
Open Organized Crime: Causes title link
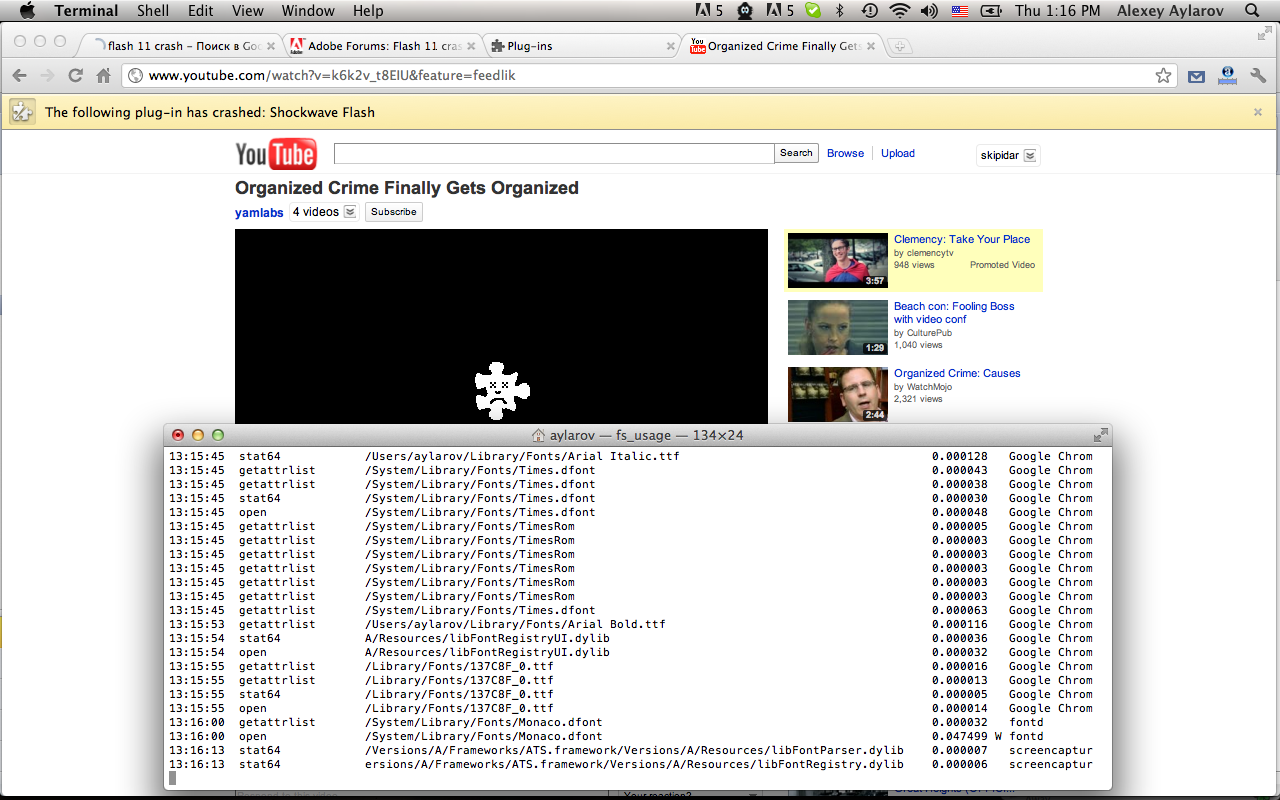click(x=957, y=373)
